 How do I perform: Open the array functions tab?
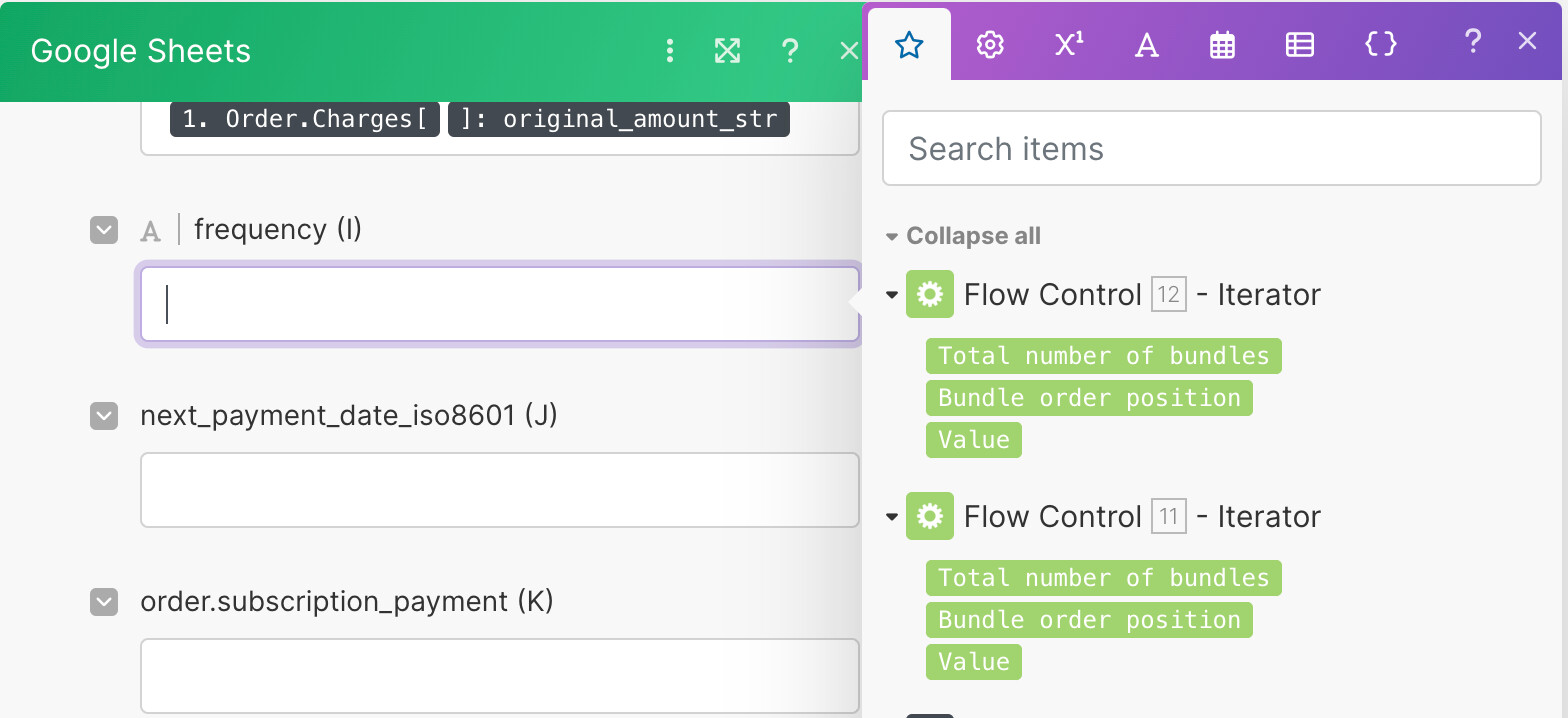[x=1300, y=45]
